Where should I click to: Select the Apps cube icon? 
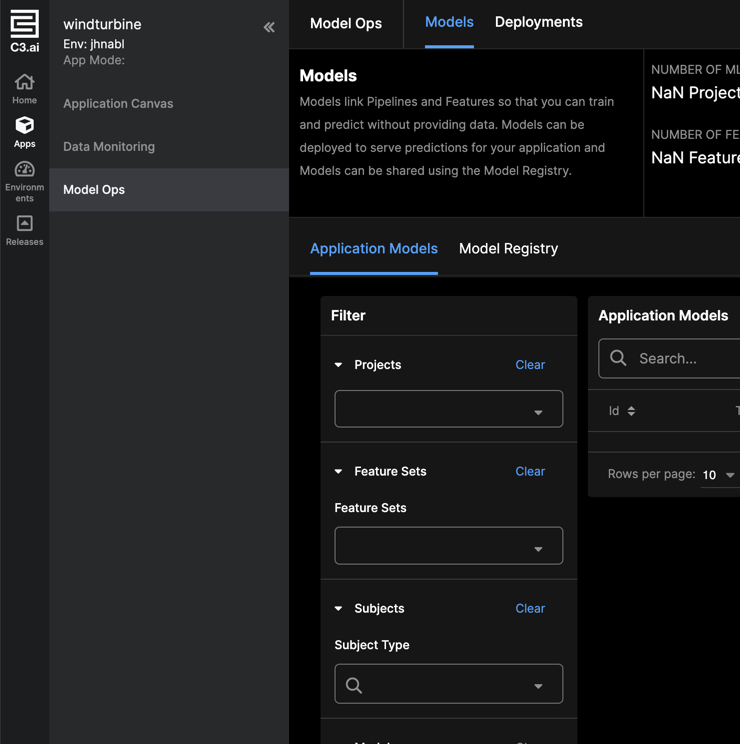[24, 126]
